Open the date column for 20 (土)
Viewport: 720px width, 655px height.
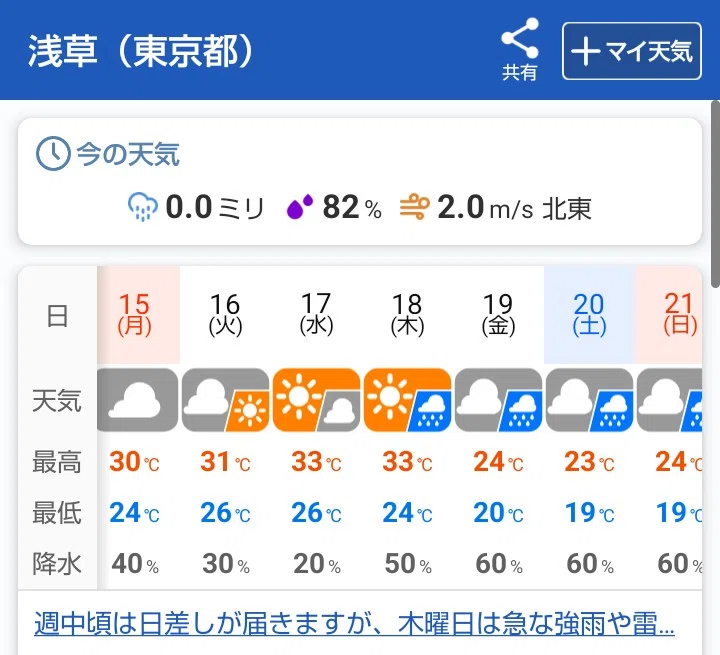590,315
